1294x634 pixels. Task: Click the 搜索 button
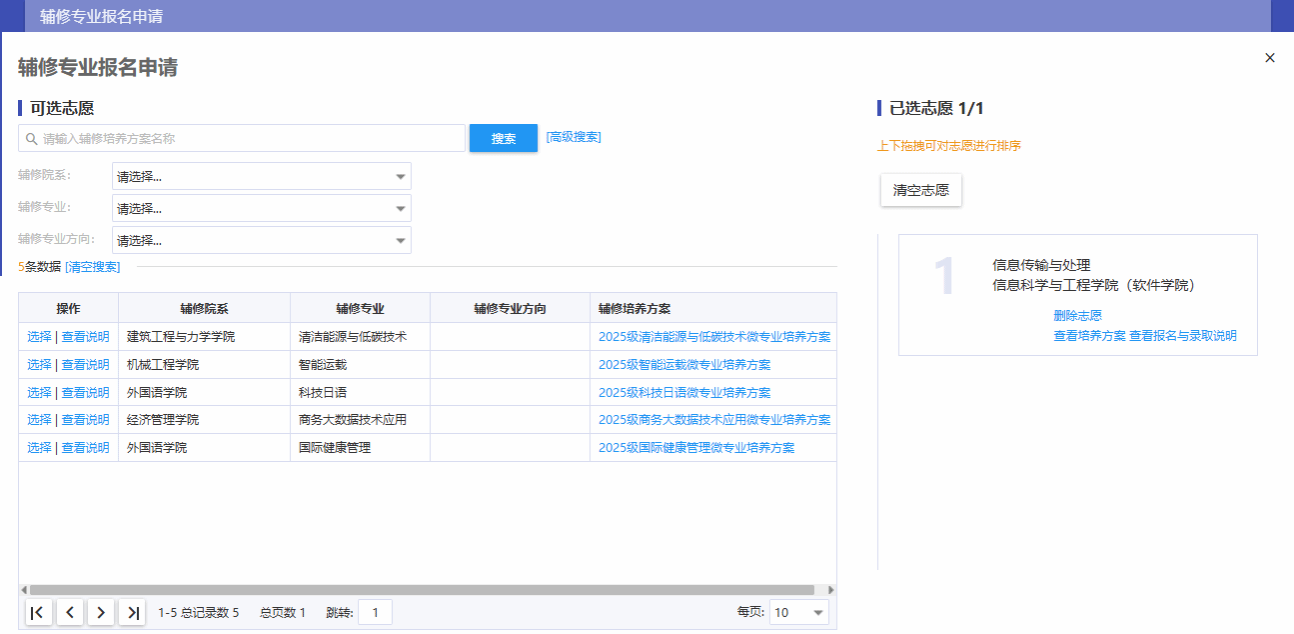point(503,139)
